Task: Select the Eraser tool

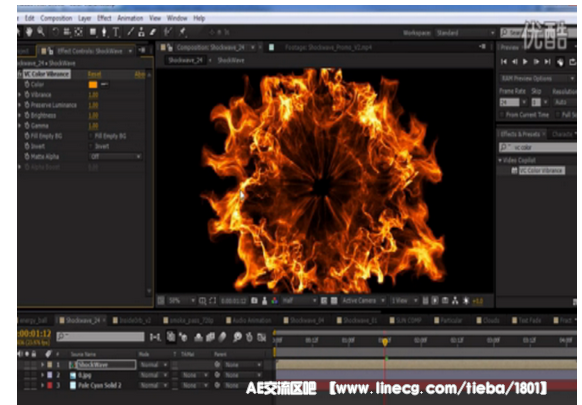Action: click(x=152, y=32)
